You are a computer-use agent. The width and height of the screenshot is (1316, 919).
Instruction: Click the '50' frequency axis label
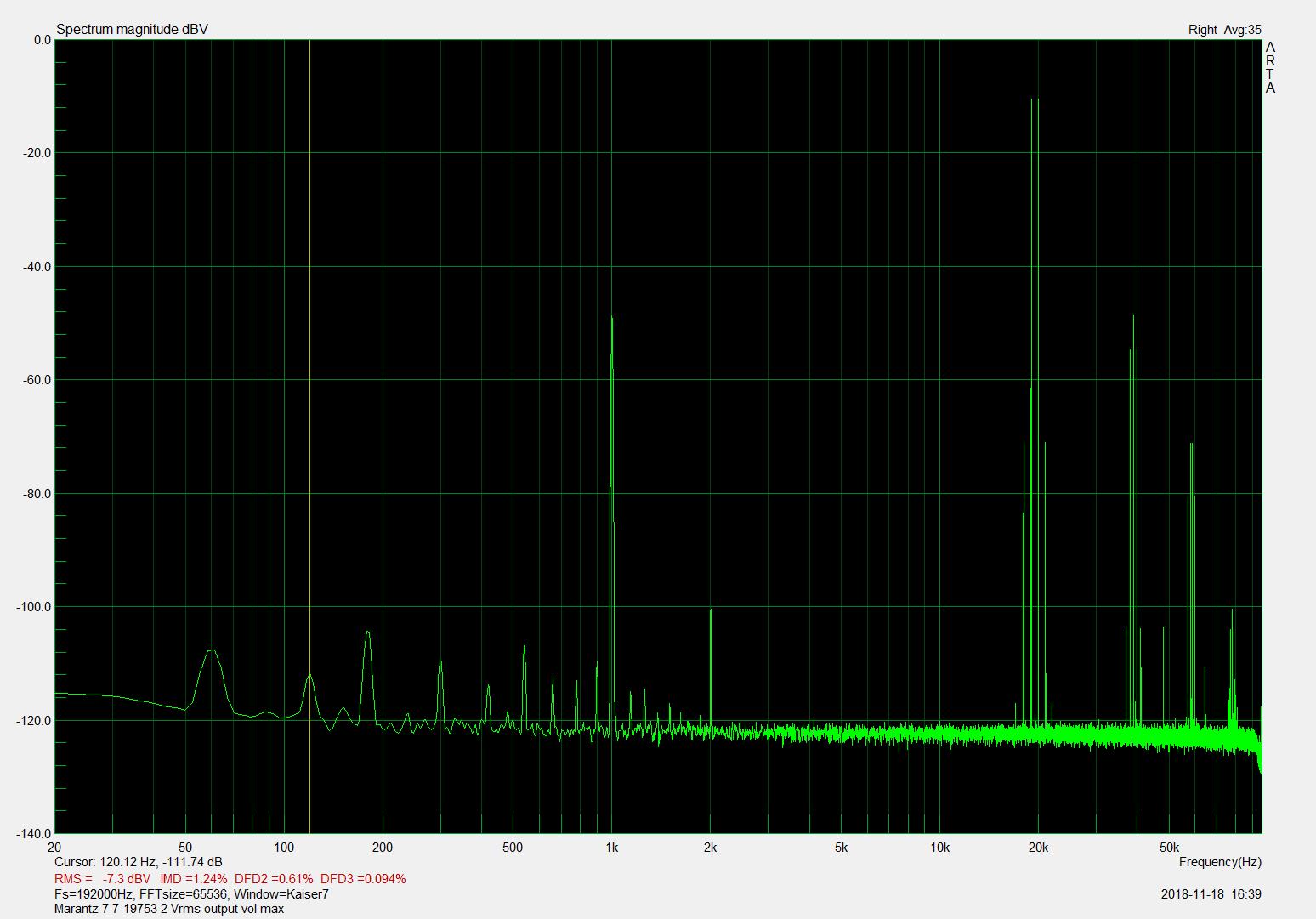point(185,848)
